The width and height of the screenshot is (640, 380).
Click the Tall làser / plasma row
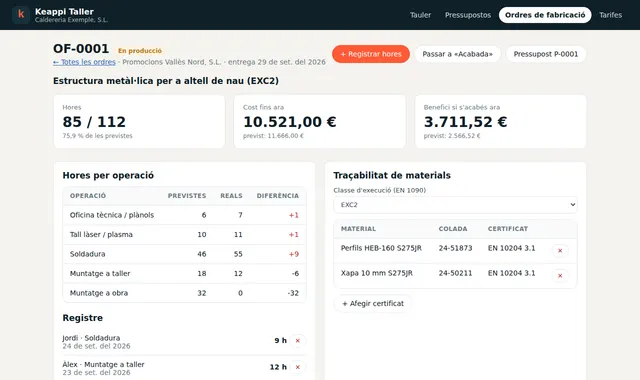184,235
